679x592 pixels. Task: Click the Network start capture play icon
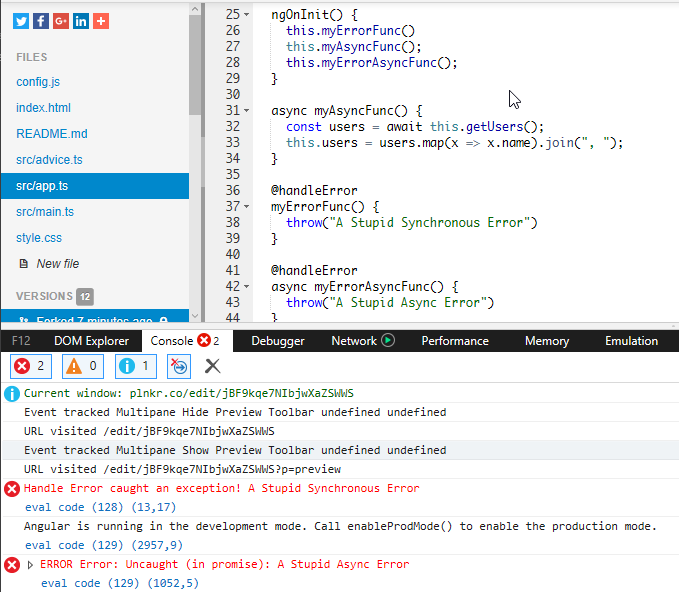[388, 340]
